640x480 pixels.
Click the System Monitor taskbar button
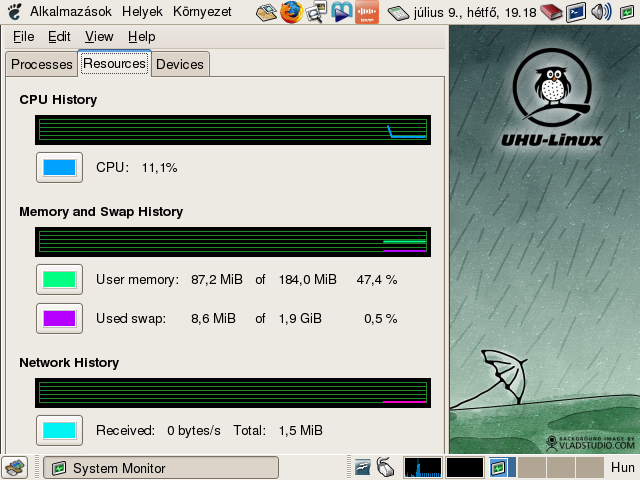[161, 468]
